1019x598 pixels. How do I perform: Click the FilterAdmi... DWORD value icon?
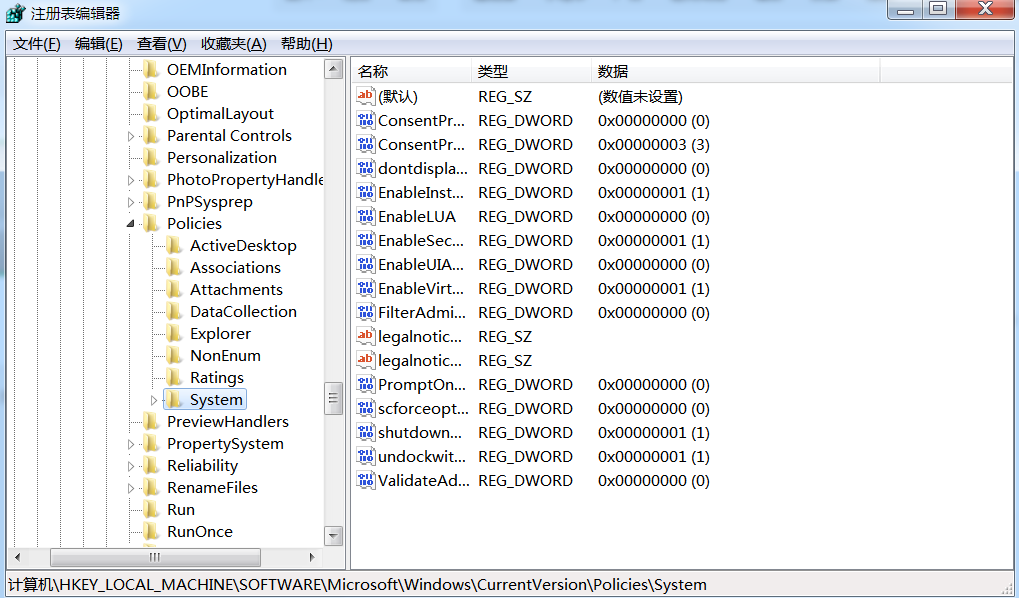click(366, 313)
